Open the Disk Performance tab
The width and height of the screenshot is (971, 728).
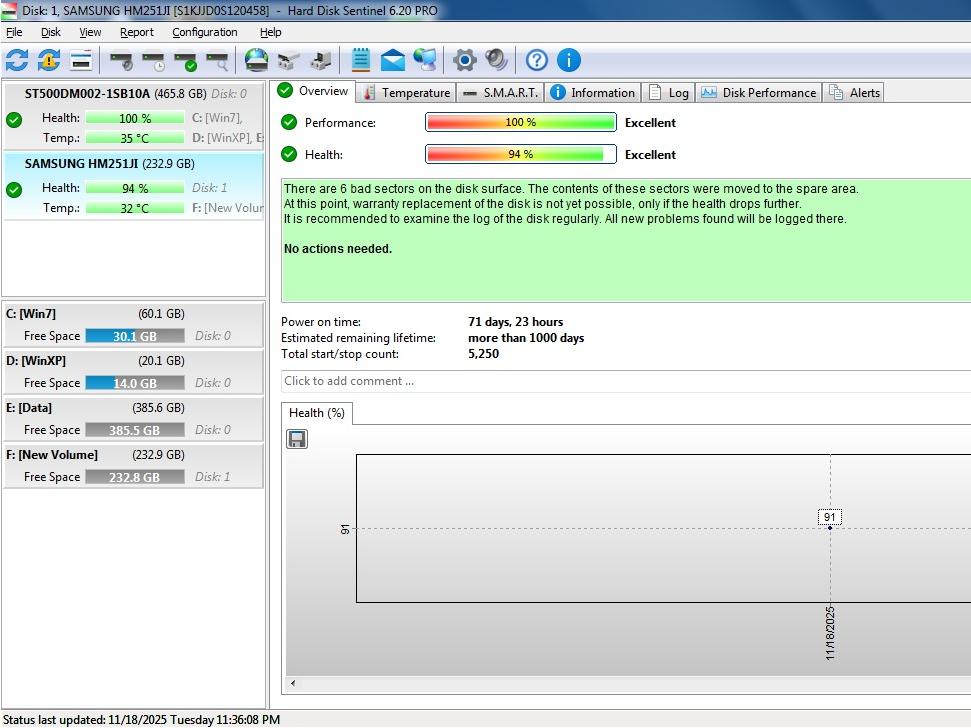click(759, 92)
